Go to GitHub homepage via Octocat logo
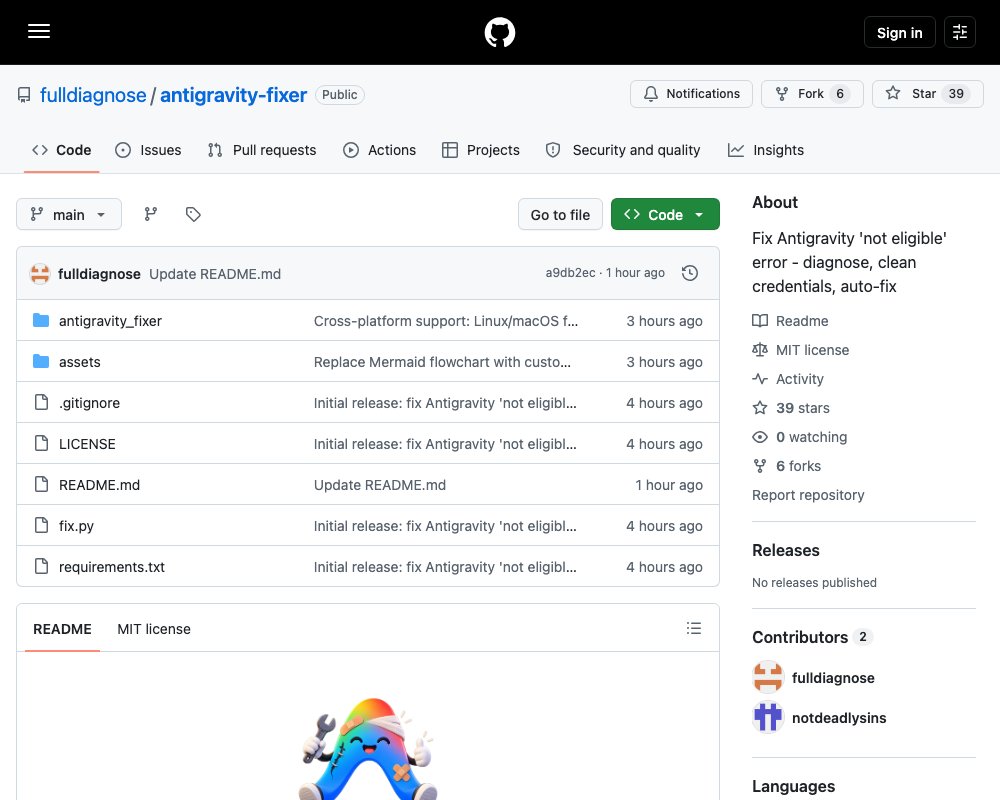 pyautogui.click(x=500, y=32)
